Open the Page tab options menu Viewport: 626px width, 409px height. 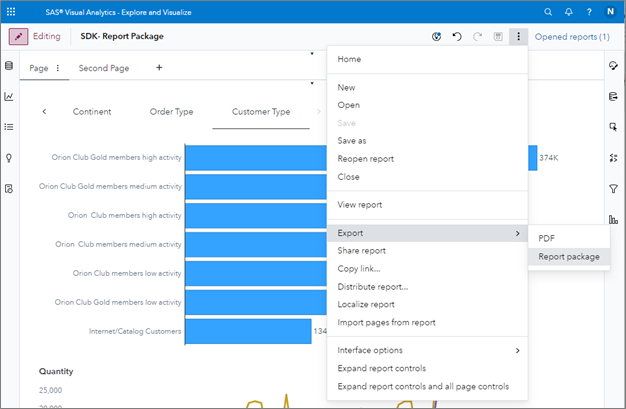click(x=58, y=68)
